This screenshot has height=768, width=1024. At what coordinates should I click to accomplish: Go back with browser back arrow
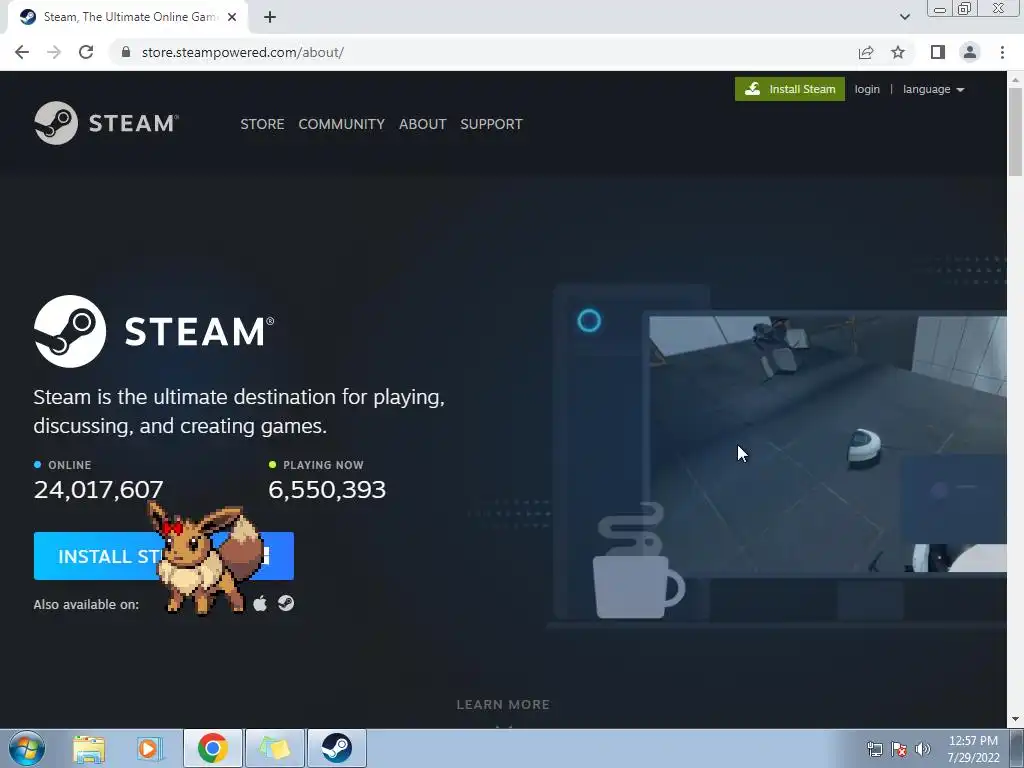(x=22, y=52)
